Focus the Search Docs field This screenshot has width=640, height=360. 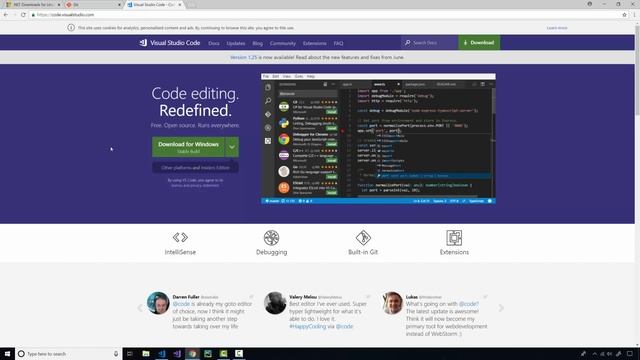coord(429,42)
